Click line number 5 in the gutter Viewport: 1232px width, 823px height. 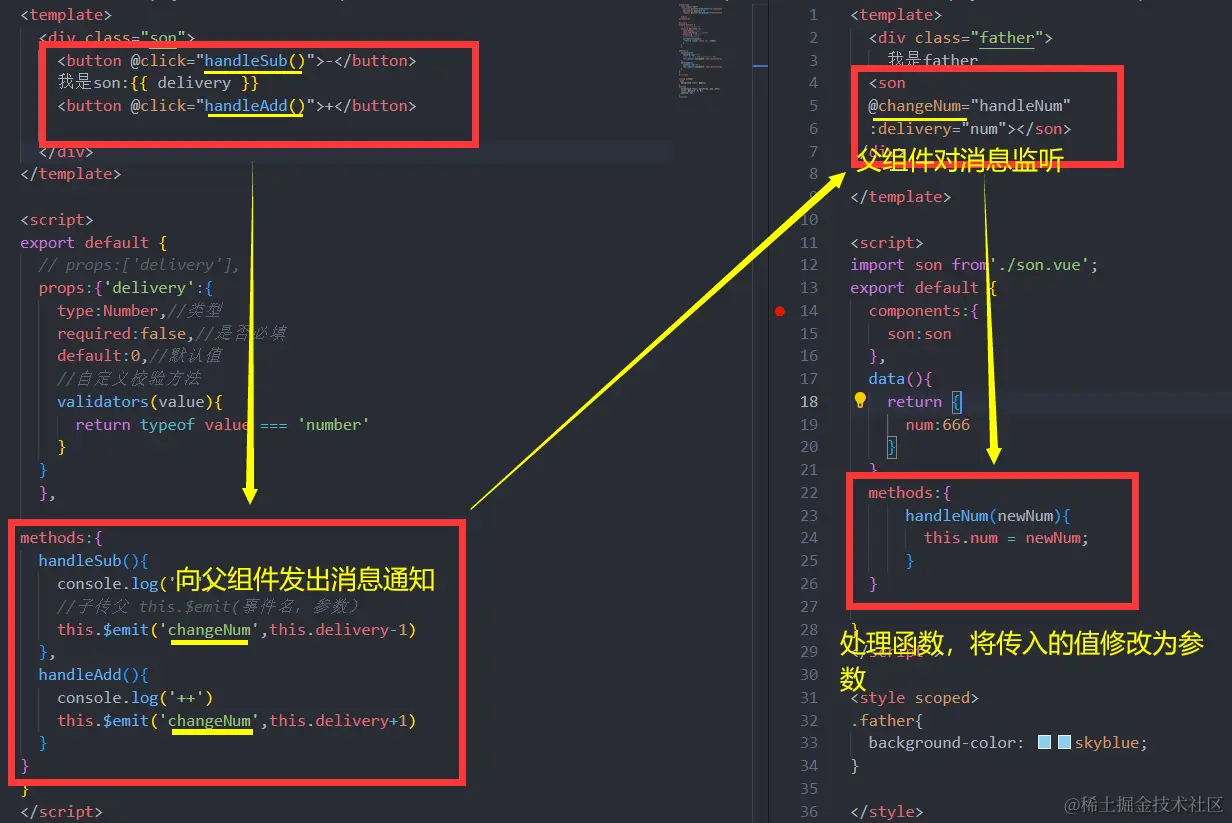tap(813, 105)
